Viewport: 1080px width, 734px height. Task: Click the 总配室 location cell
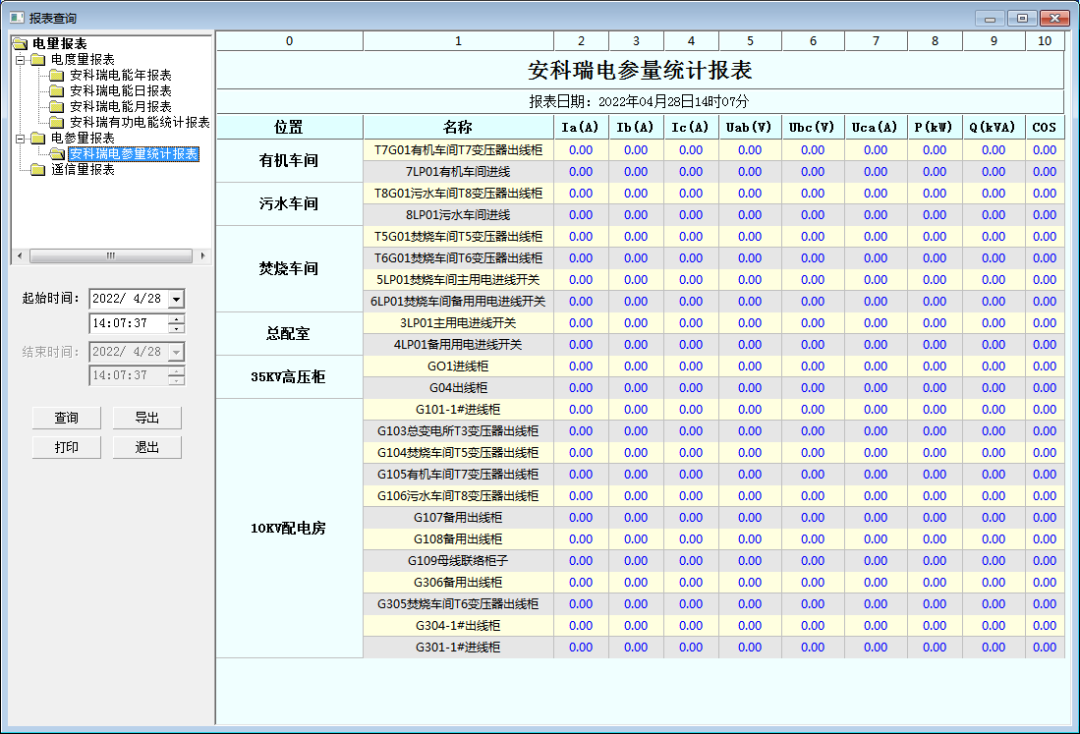(x=289, y=334)
